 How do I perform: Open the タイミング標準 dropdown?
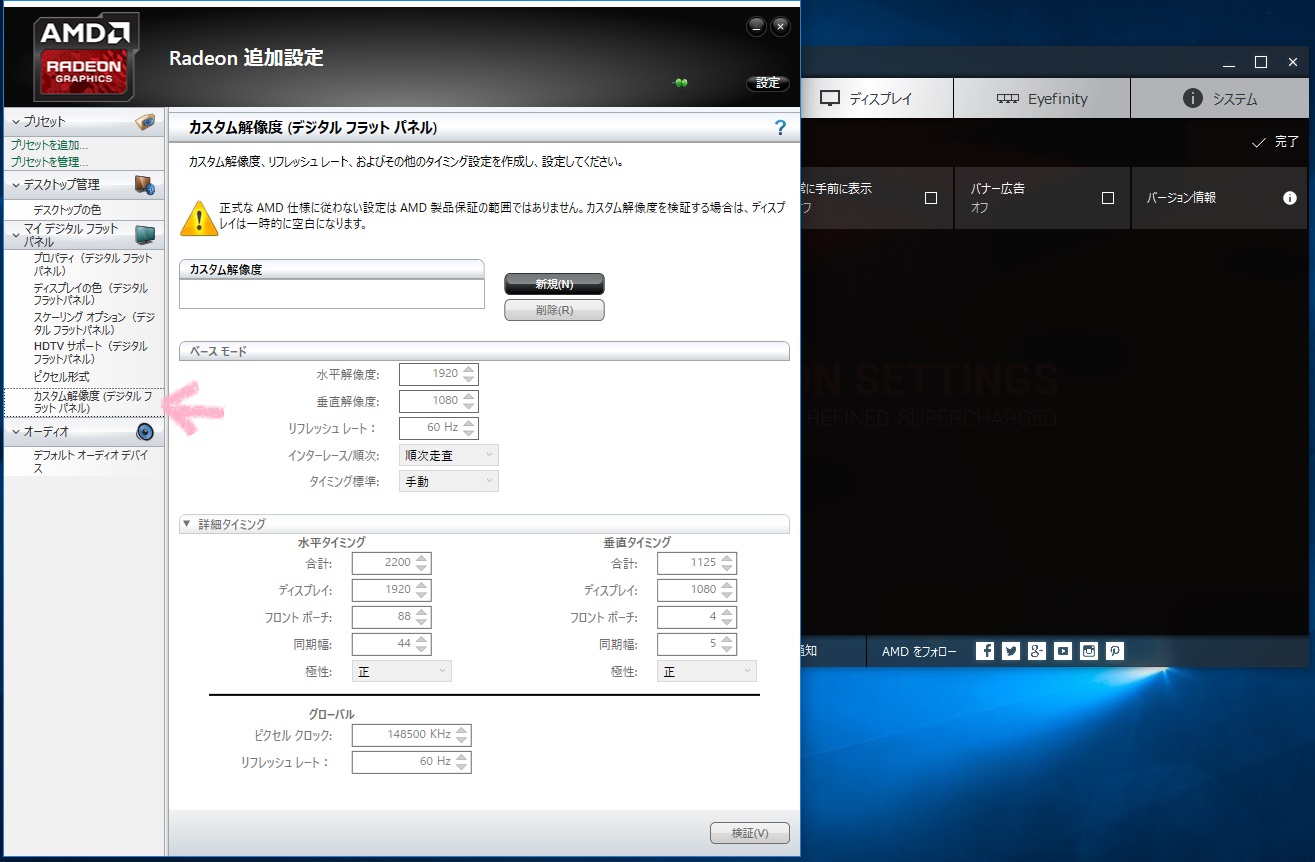448,481
